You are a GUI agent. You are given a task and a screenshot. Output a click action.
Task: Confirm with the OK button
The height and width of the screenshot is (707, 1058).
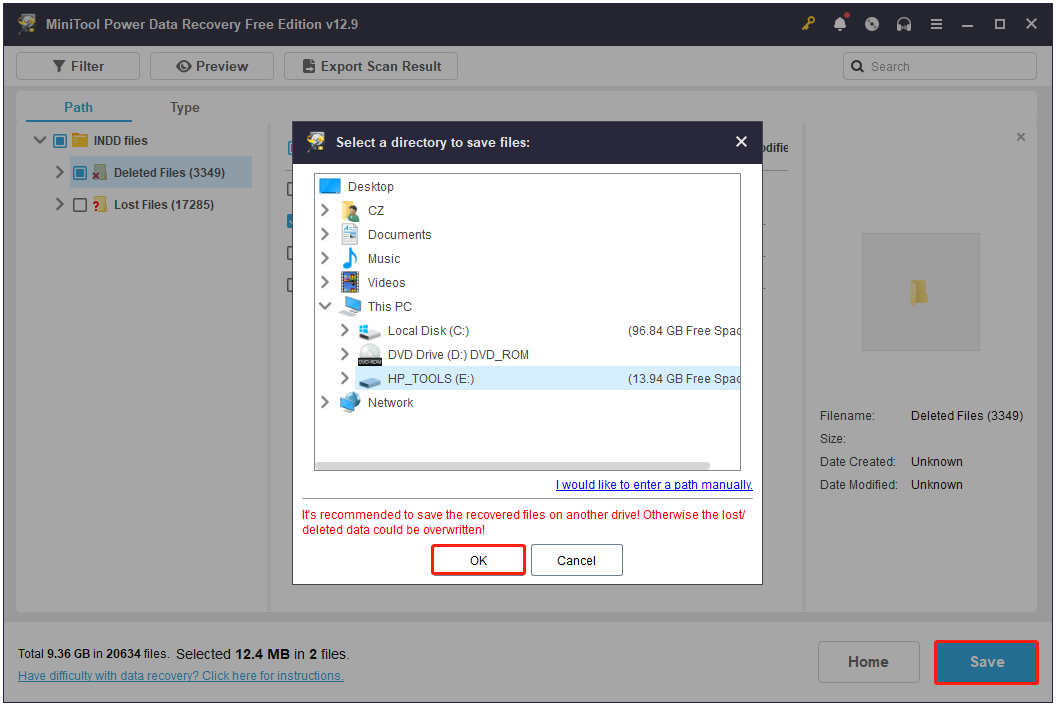pos(478,560)
